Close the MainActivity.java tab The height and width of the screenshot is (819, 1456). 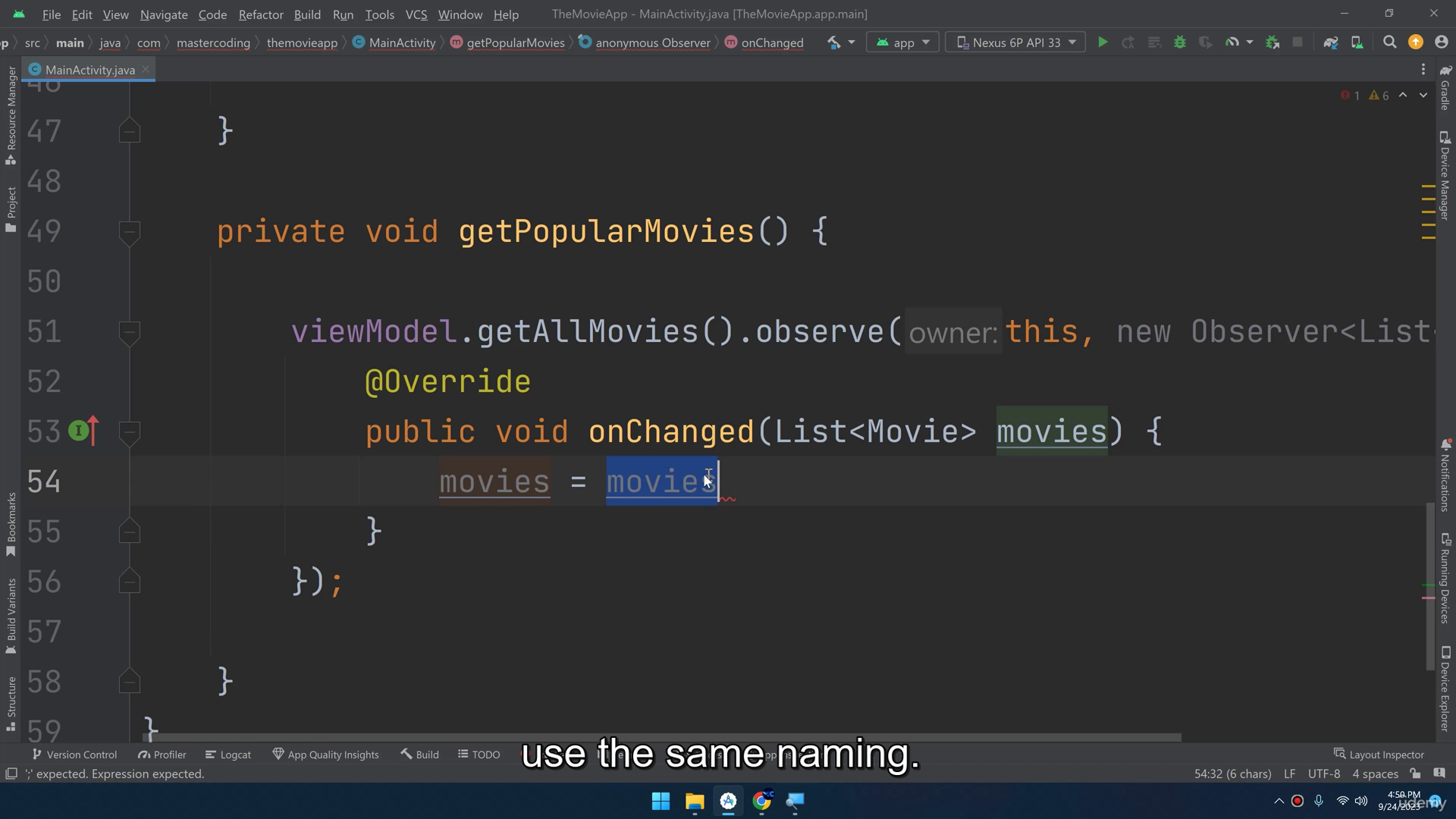(x=146, y=70)
